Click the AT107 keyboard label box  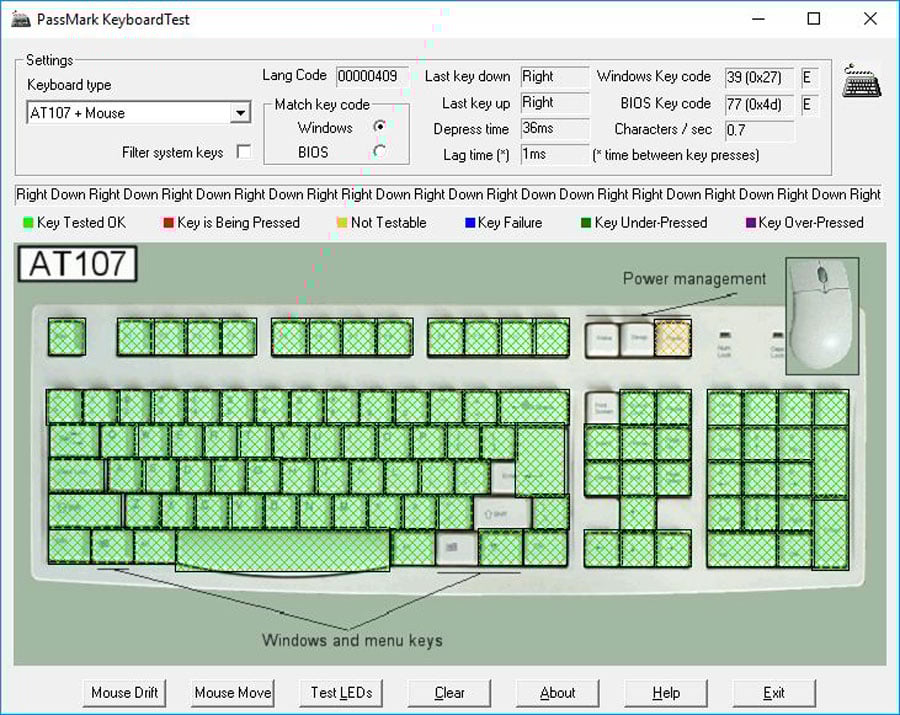[x=77, y=264]
